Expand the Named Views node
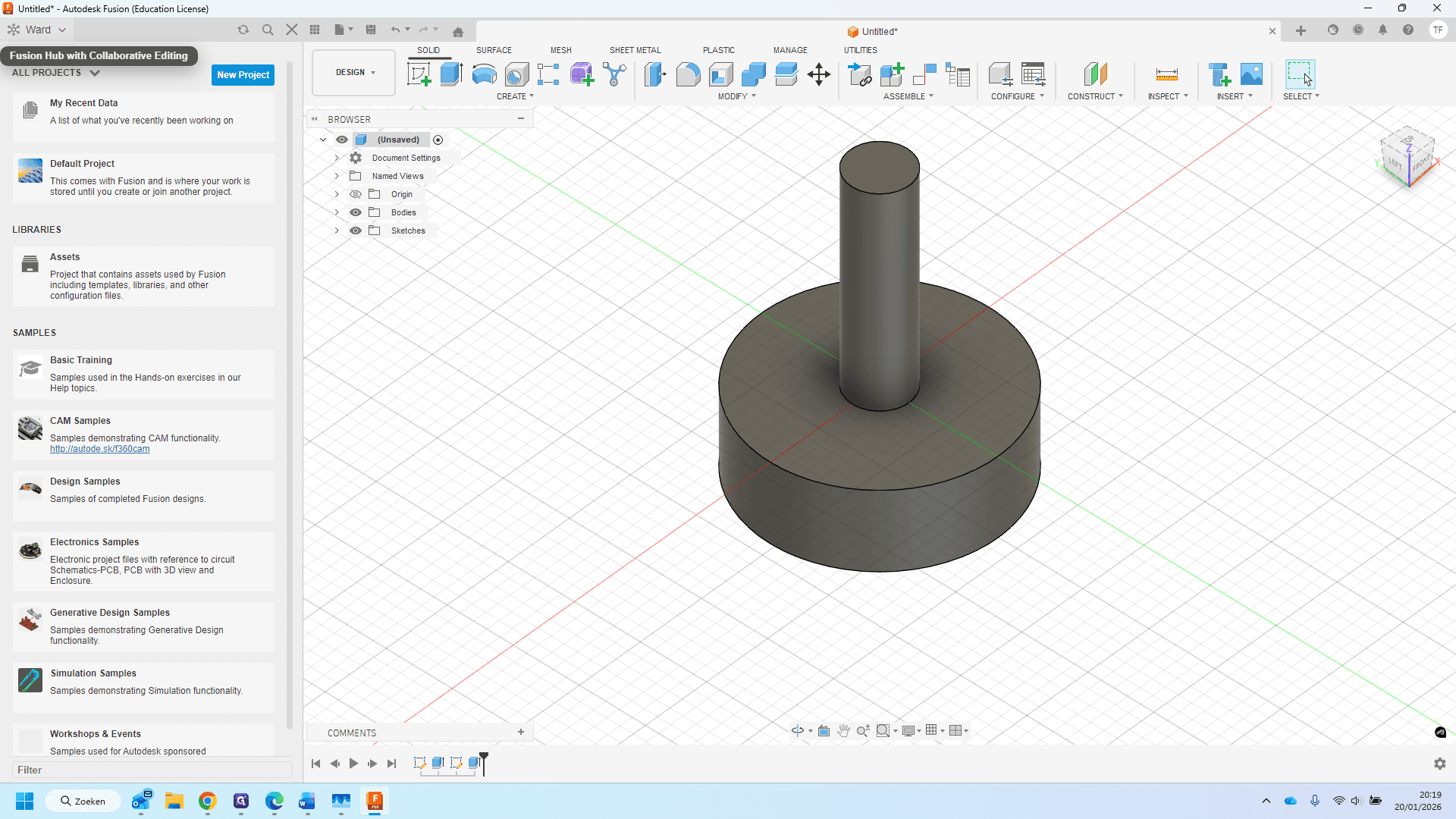 pos(337,176)
